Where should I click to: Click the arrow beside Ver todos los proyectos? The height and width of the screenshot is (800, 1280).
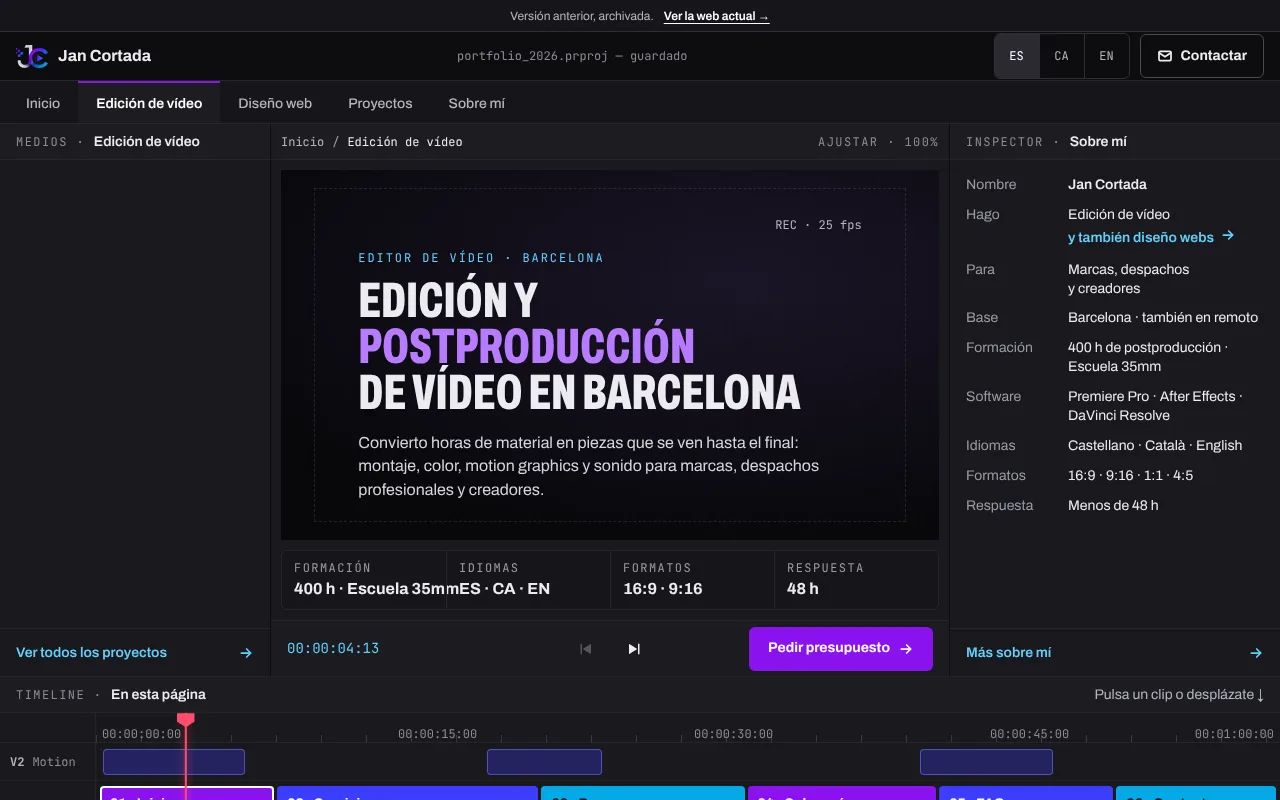pos(246,653)
